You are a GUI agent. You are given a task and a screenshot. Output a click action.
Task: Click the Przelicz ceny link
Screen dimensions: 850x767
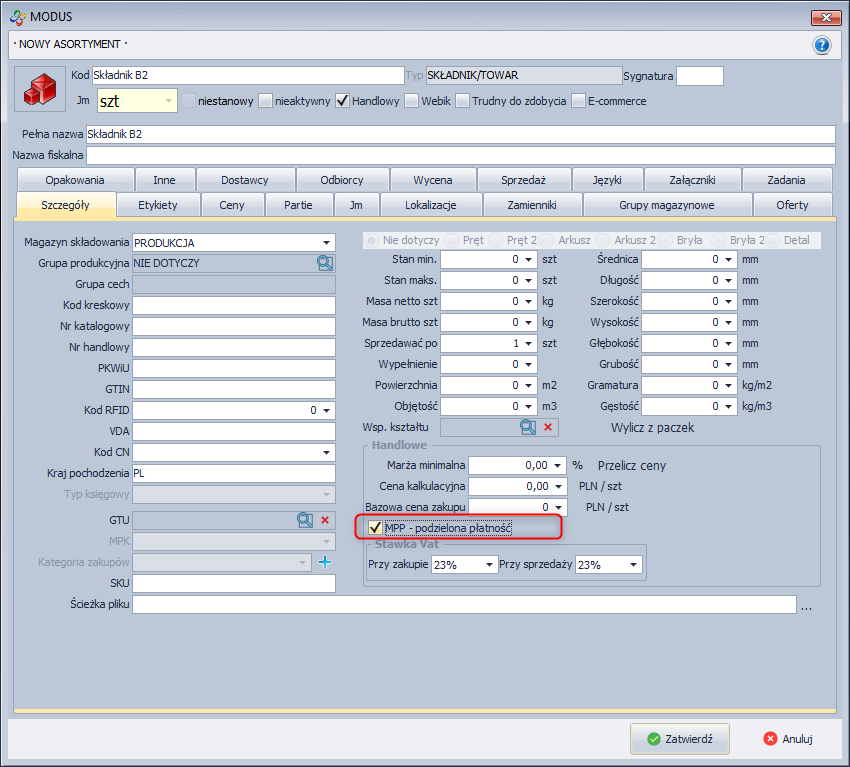pyautogui.click(x=632, y=465)
